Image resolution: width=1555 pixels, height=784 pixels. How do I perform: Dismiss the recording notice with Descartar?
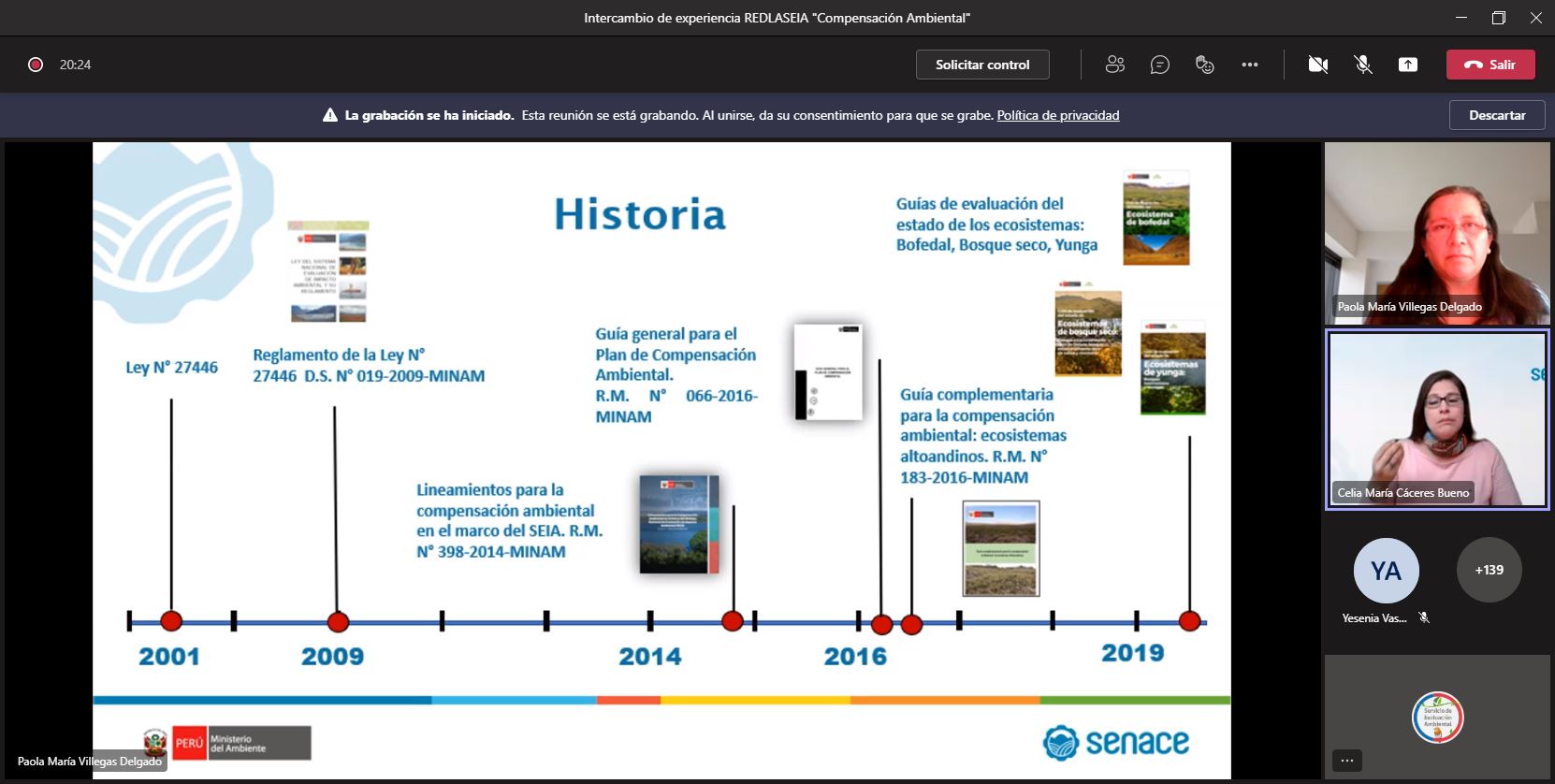[1496, 115]
